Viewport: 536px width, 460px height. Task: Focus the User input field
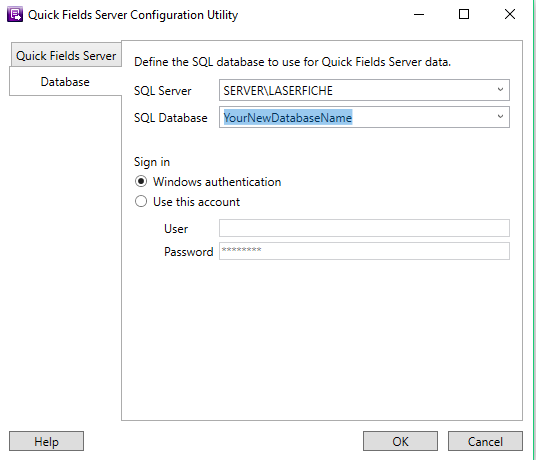tap(364, 228)
